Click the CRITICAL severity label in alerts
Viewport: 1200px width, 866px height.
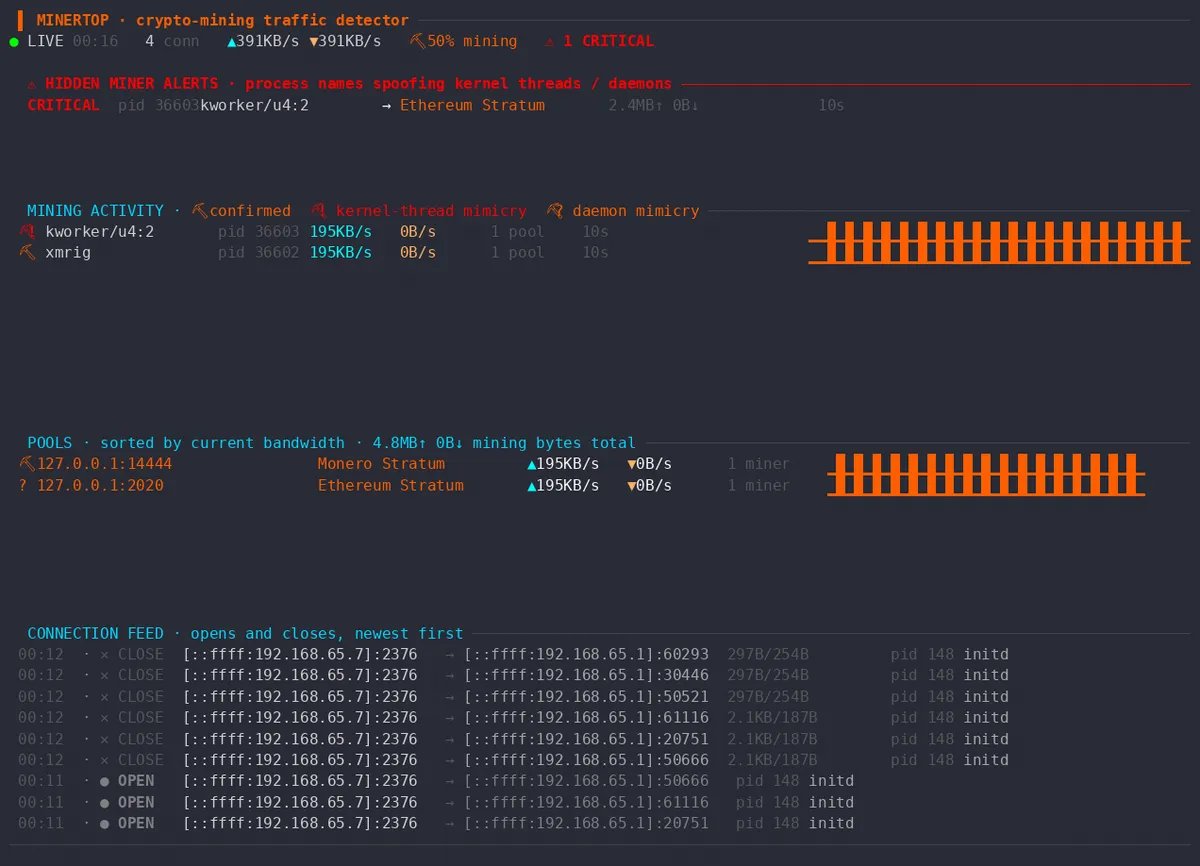[63, 105]
